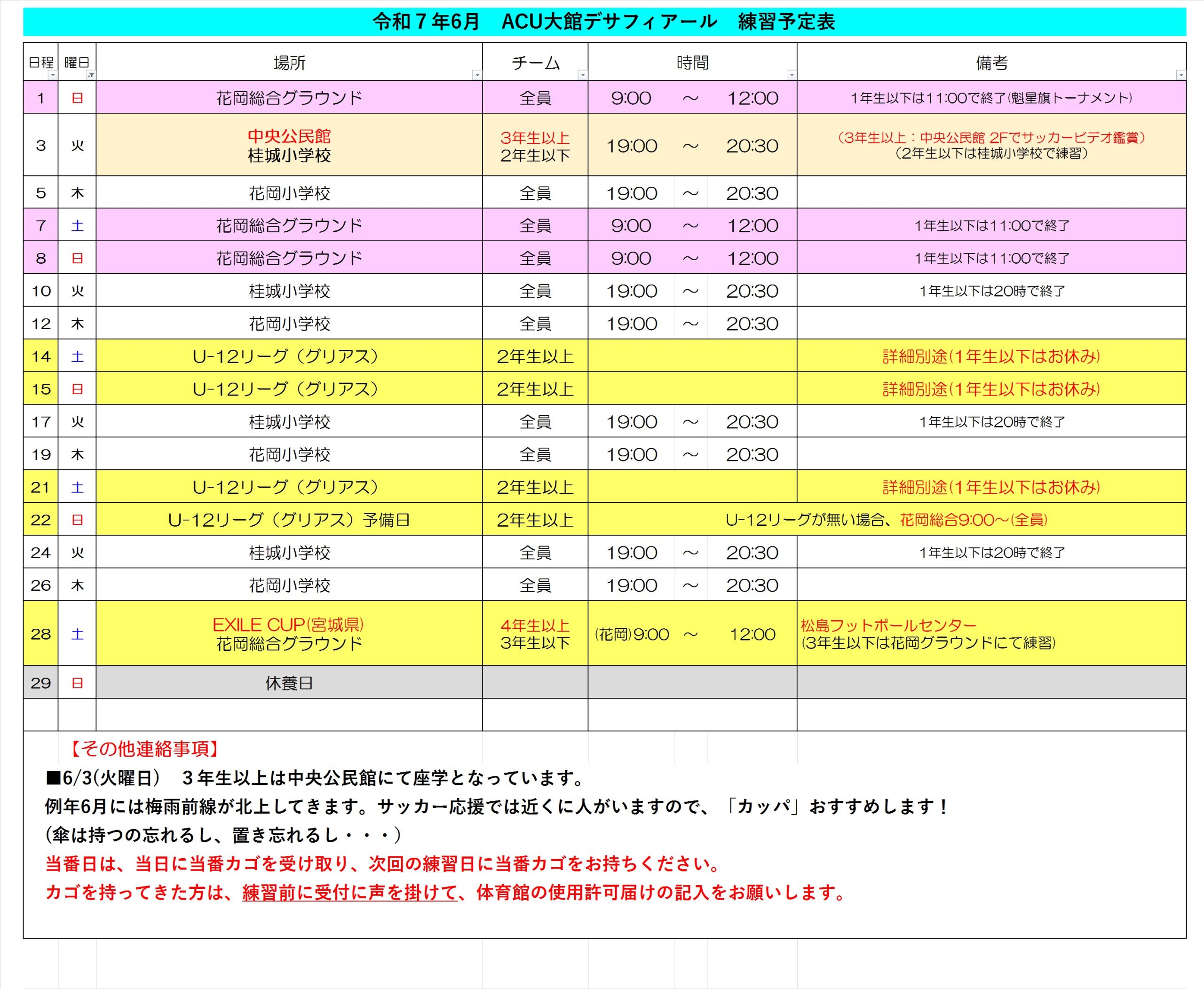Click 19:00 start time on day 17

[631, 421]
